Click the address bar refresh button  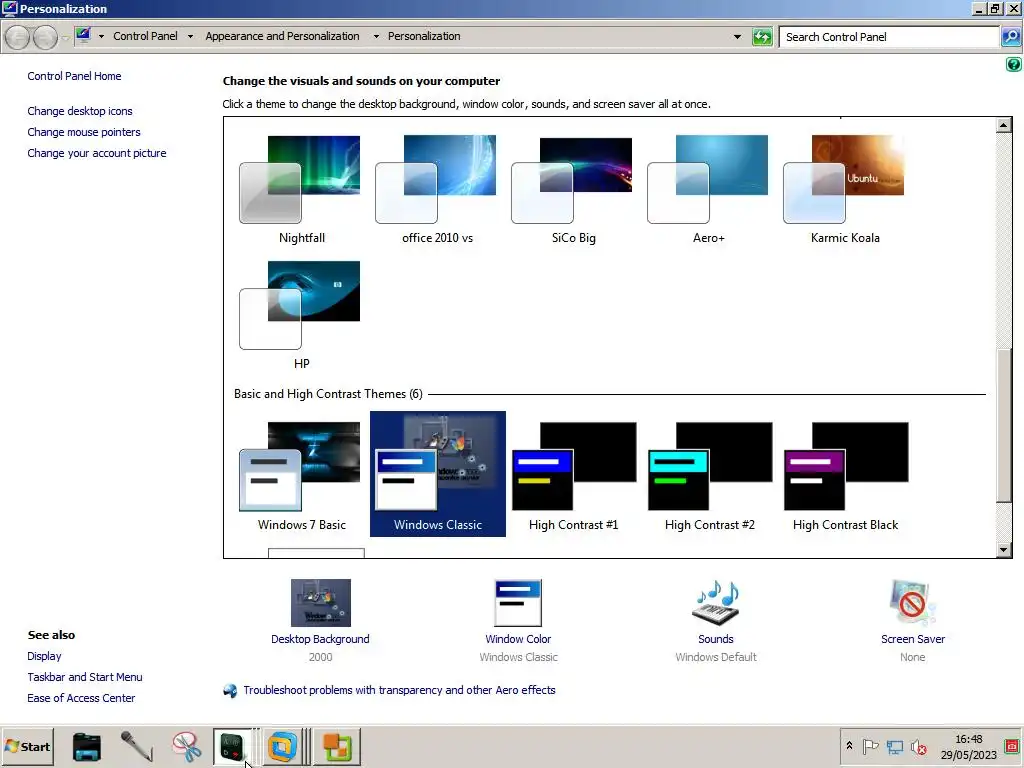[x=762, y=37]
